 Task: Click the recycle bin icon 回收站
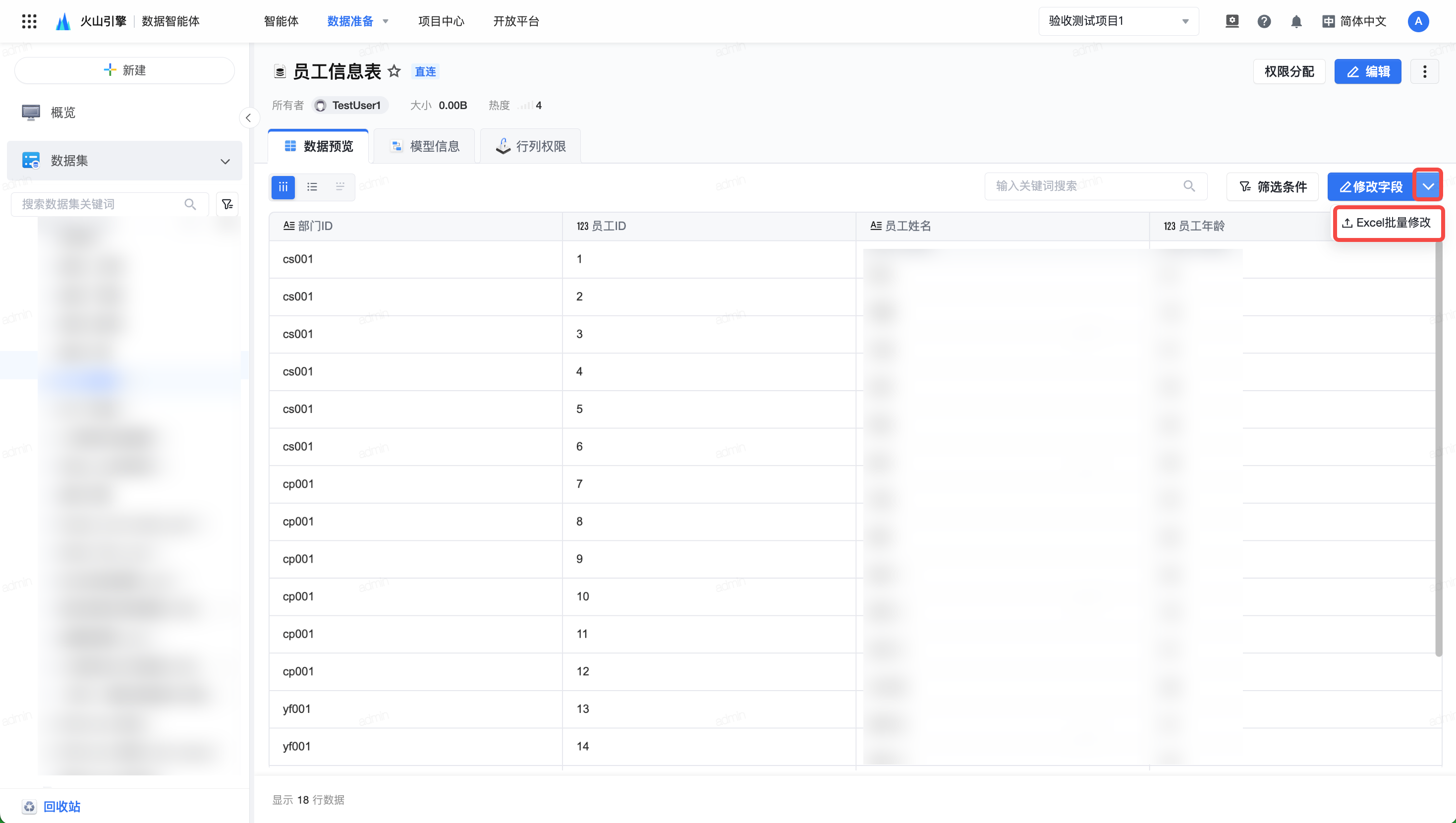(x=29, y=806)
